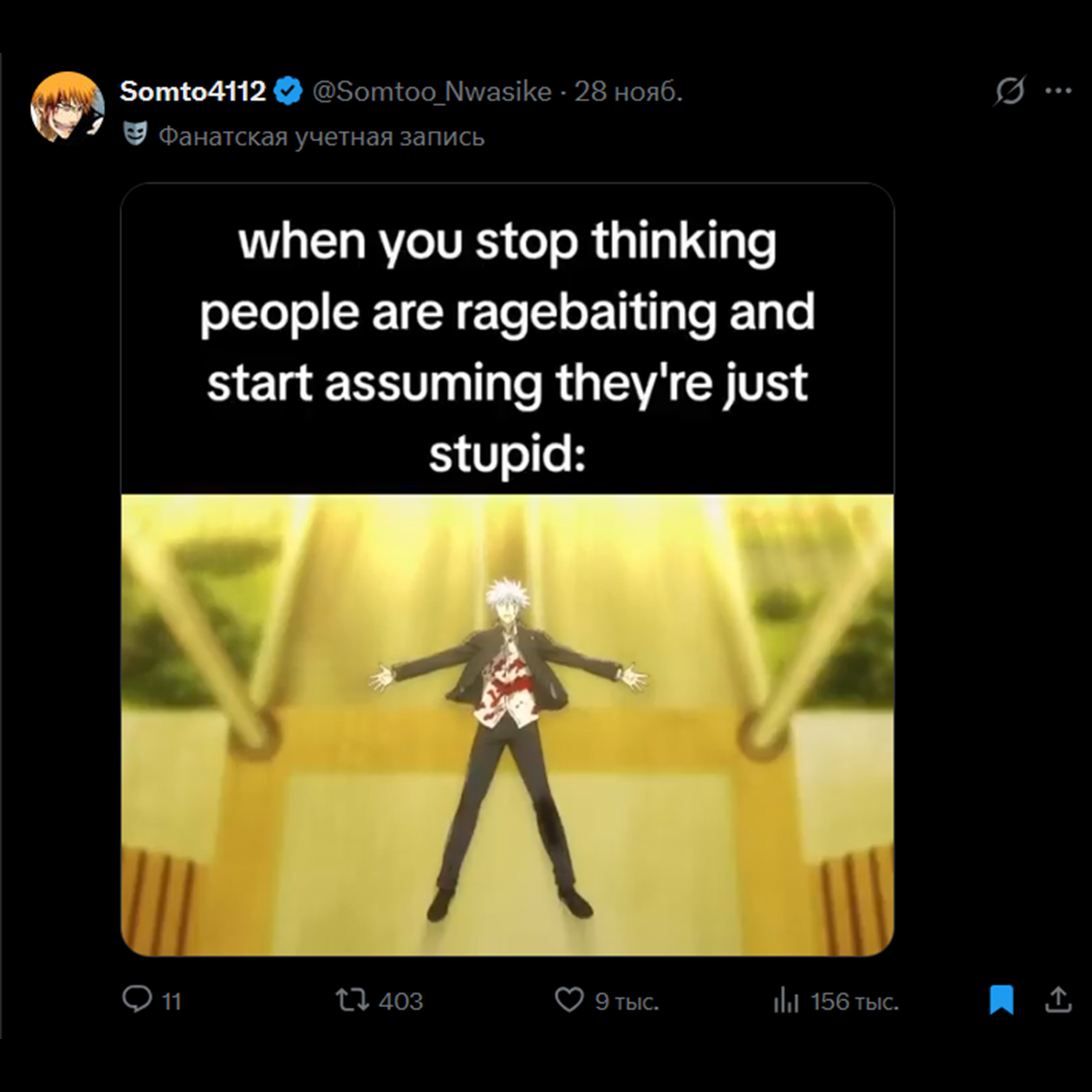
Task: Open view analytics bar chart icon
Action: click(x=785, y=1001)
